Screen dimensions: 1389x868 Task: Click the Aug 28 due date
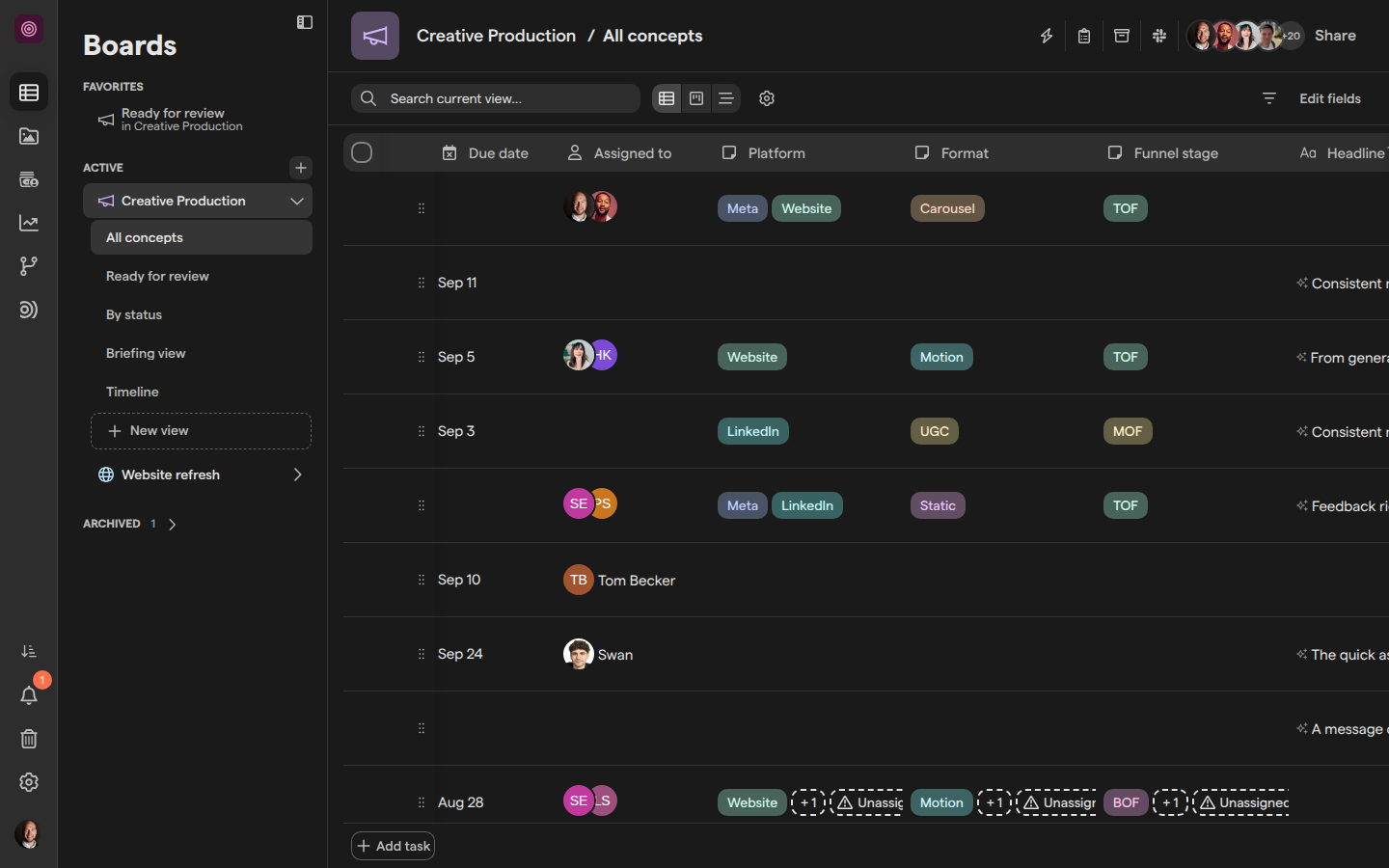[460, 802]
